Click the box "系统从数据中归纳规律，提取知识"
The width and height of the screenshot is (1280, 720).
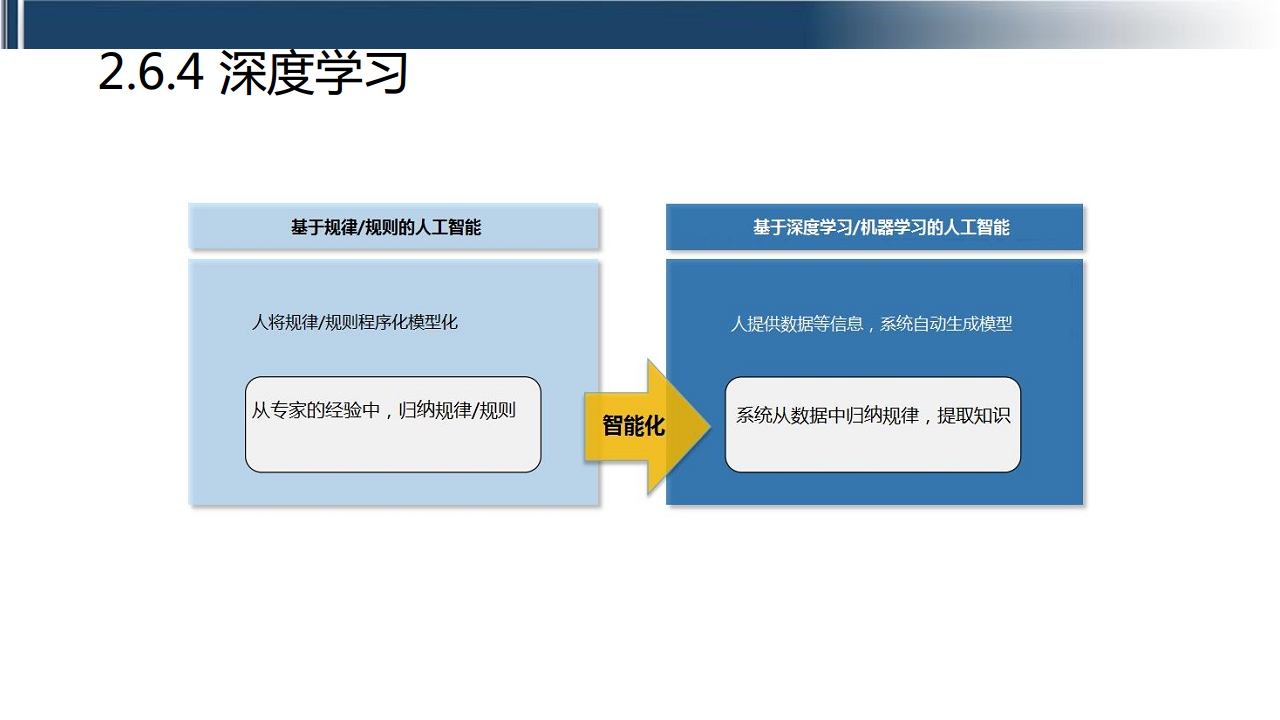pos(873,424)
